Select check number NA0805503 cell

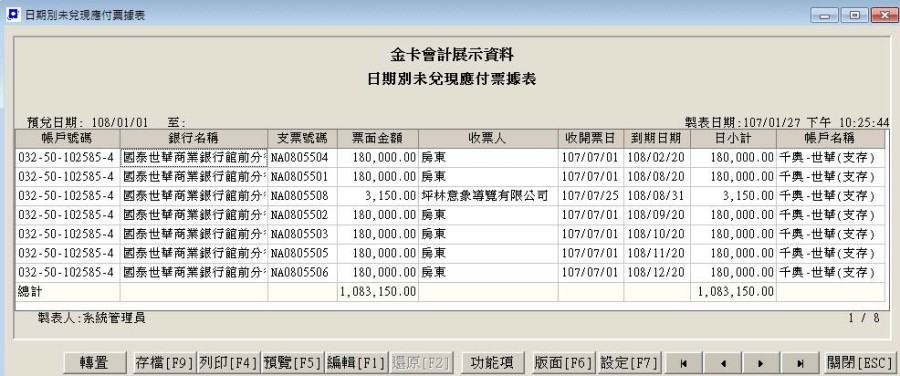(302, 234)
